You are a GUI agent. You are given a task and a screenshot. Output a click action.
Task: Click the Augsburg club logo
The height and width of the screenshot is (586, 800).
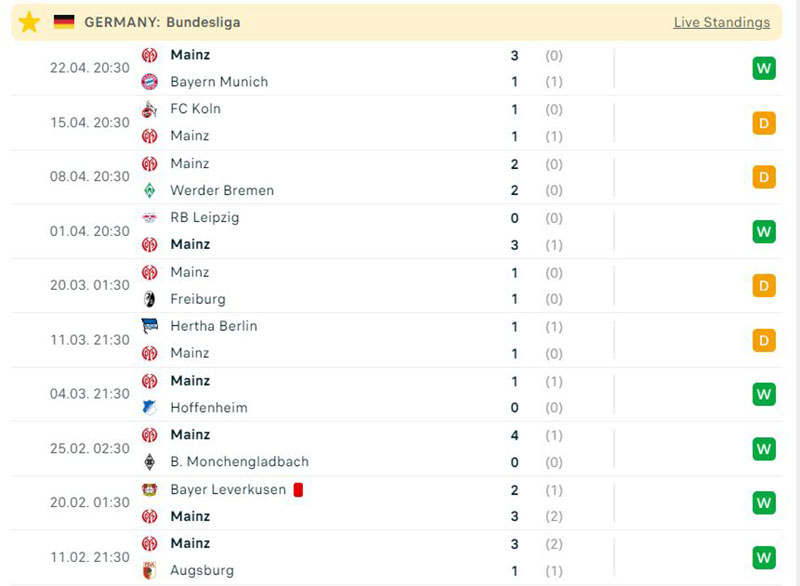pyautogui.click(x=150, y=571)
